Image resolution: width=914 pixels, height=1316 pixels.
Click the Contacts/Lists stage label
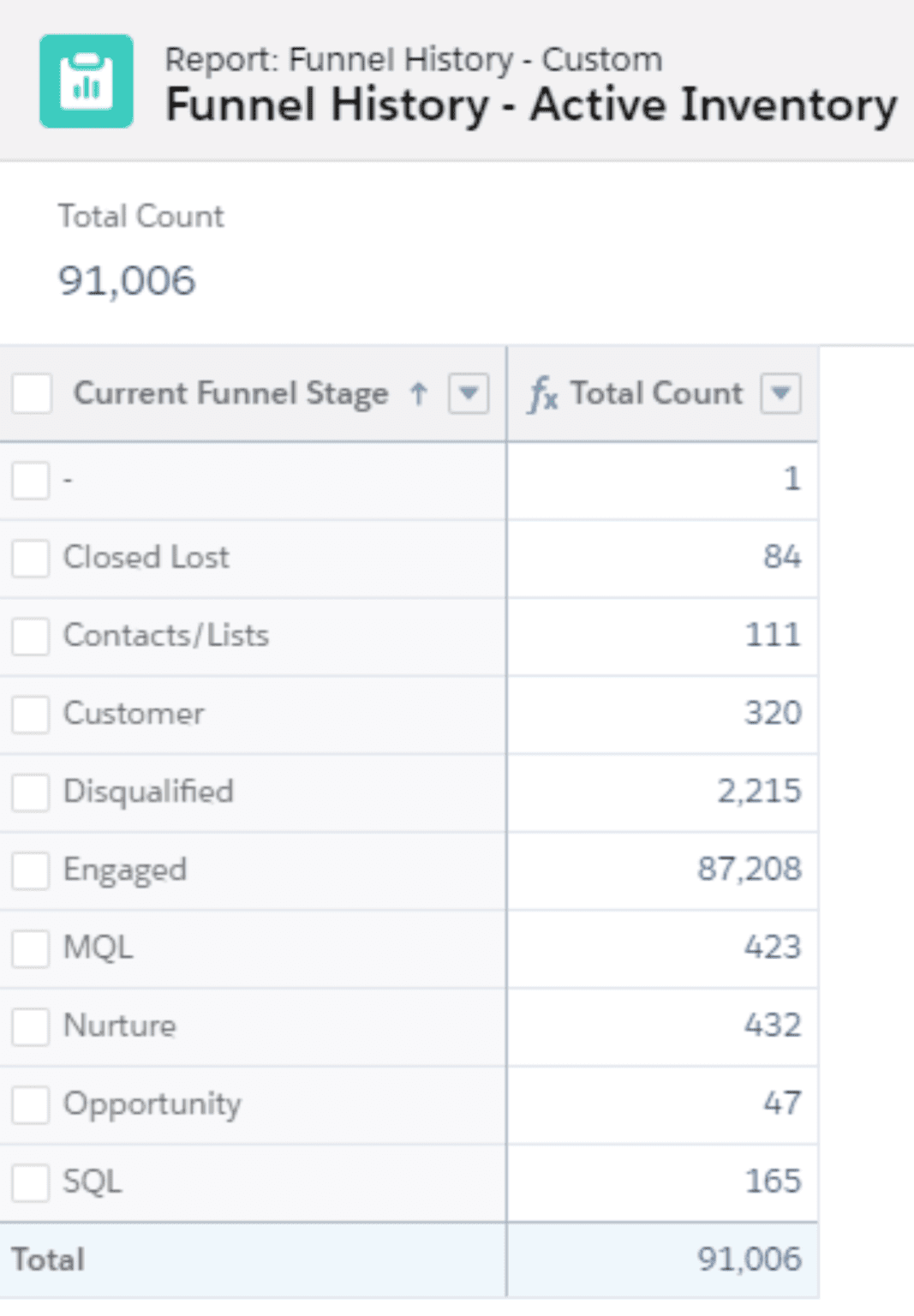tap(166, 636)
